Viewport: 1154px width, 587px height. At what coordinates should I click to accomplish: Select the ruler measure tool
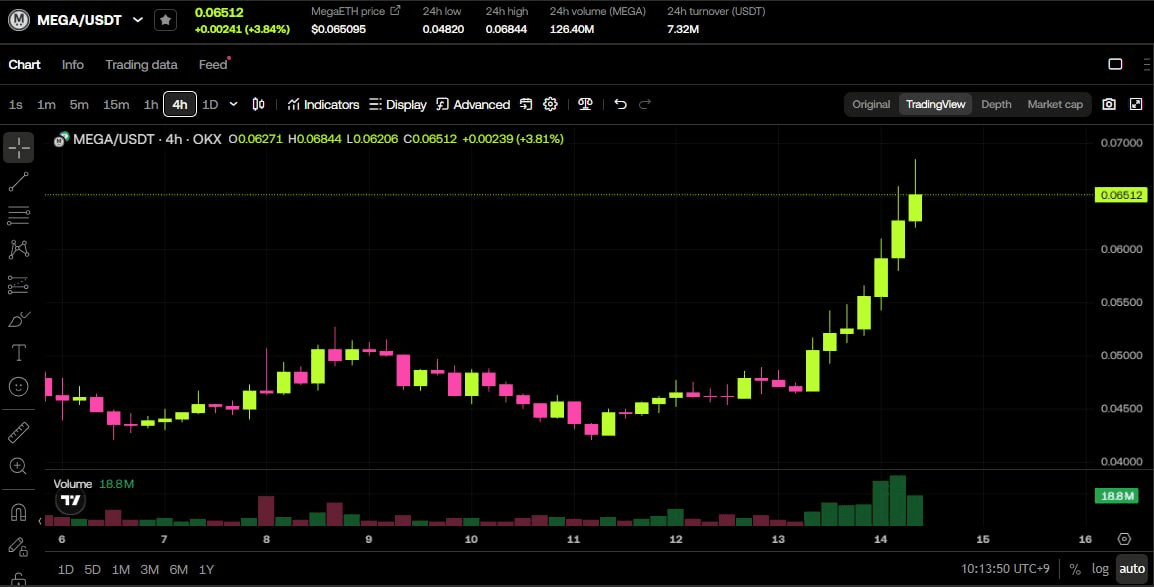click(x=18, y=432)
